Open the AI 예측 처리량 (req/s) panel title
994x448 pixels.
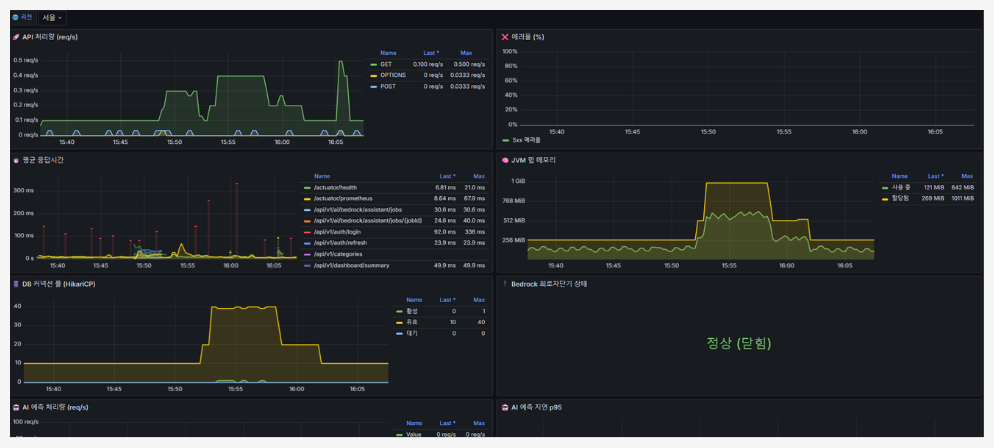(55, 407)
